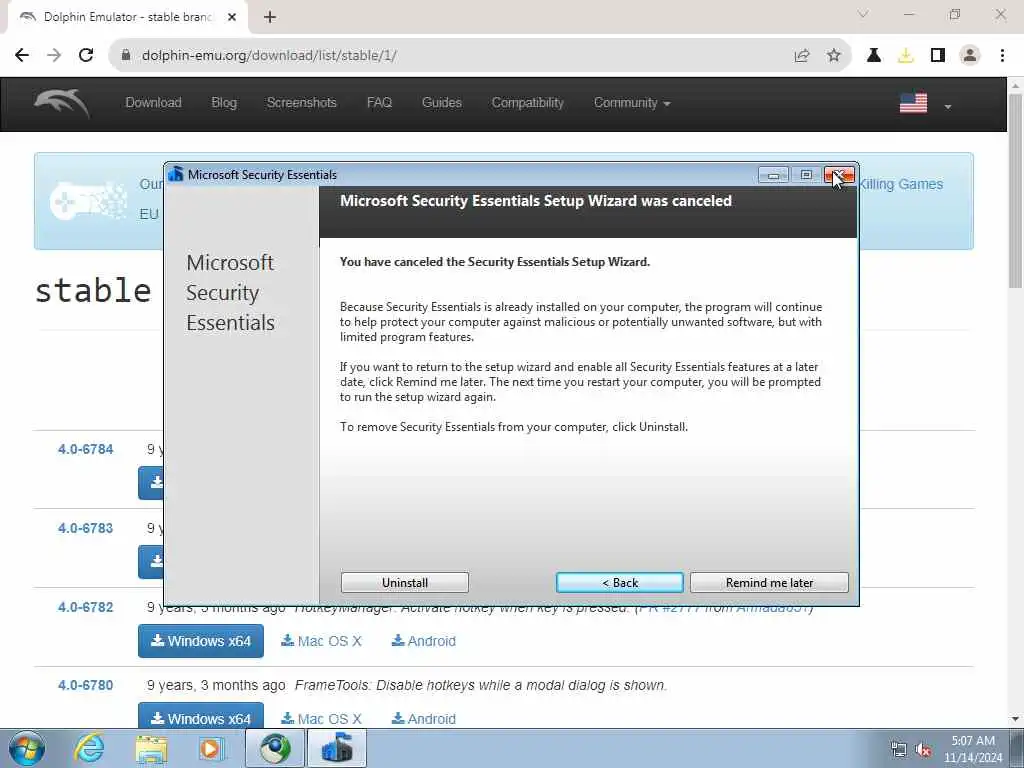The height and width of the screenshot is (768, 1024).
Task: Click the < Back button in the setup wizard
Action: (620, 583)
